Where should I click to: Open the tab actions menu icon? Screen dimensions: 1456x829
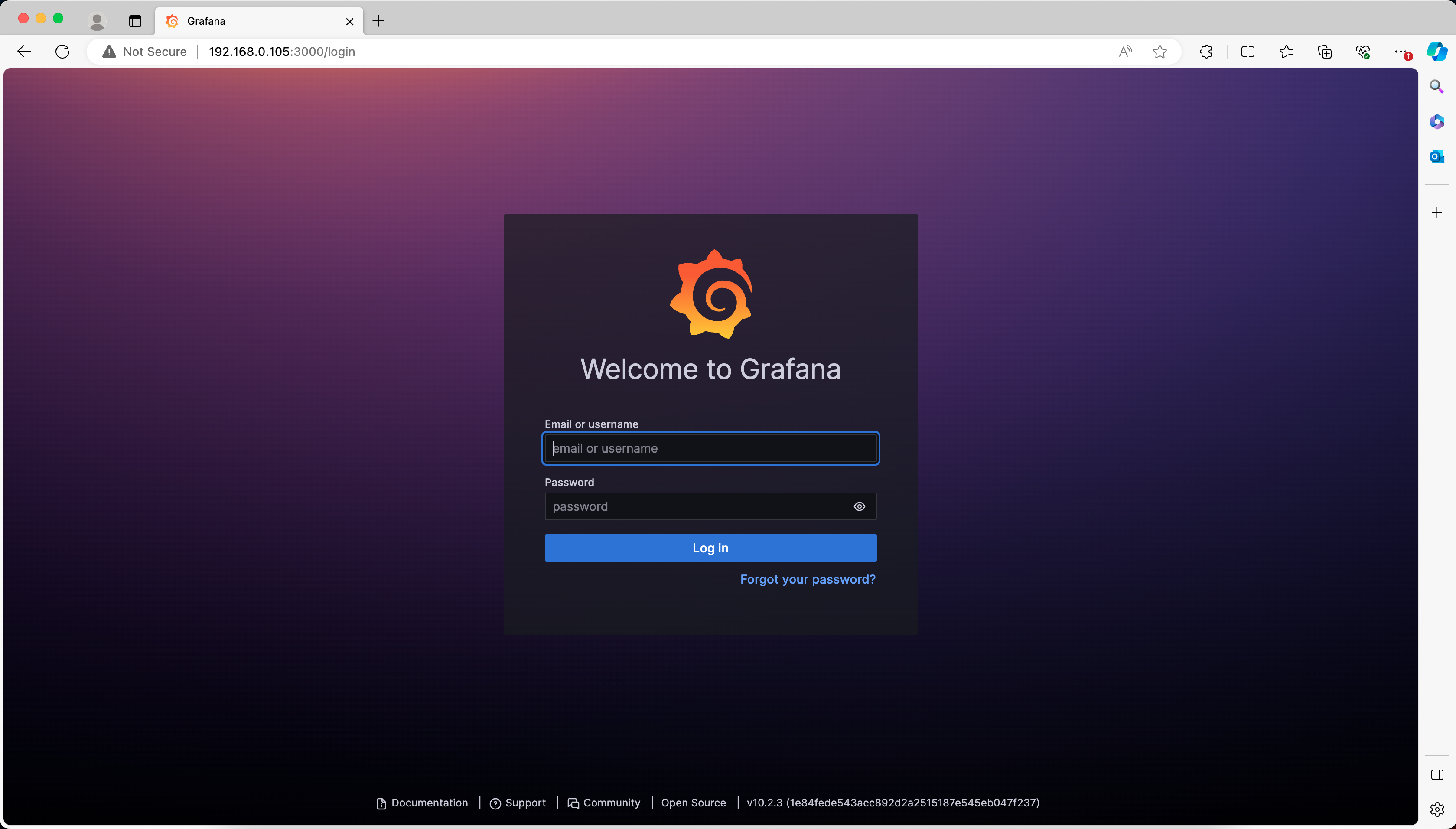pos(135,22)
